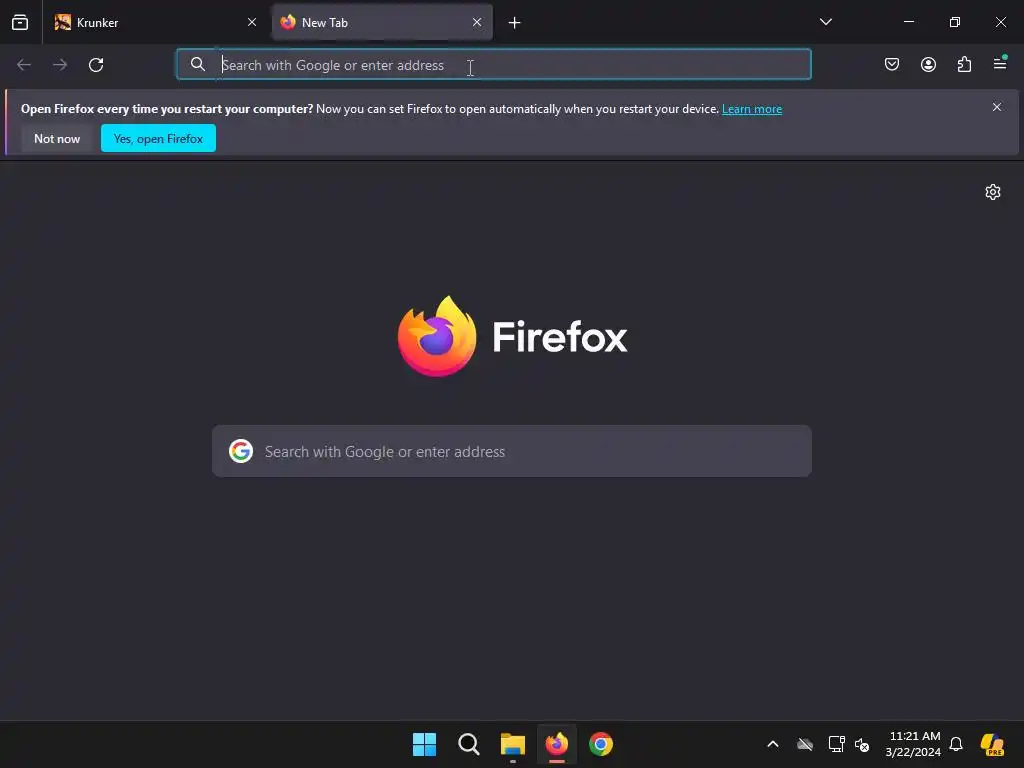Open the clock and date 11:21 AM
The image size is (1024, 768).
coord(913,744)
